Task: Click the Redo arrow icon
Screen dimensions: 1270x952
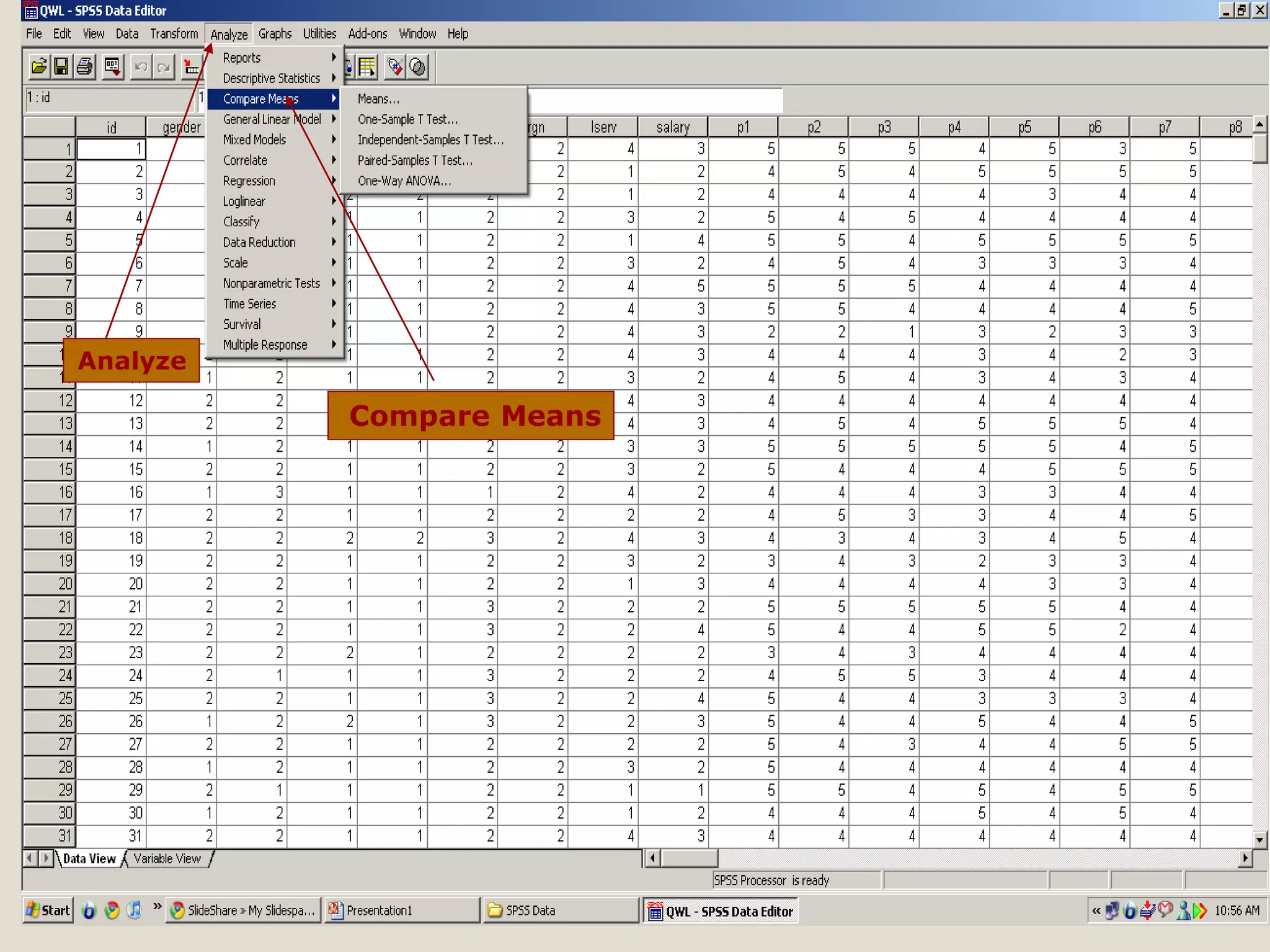Action: pyautogui.click(x=164, y=66)
